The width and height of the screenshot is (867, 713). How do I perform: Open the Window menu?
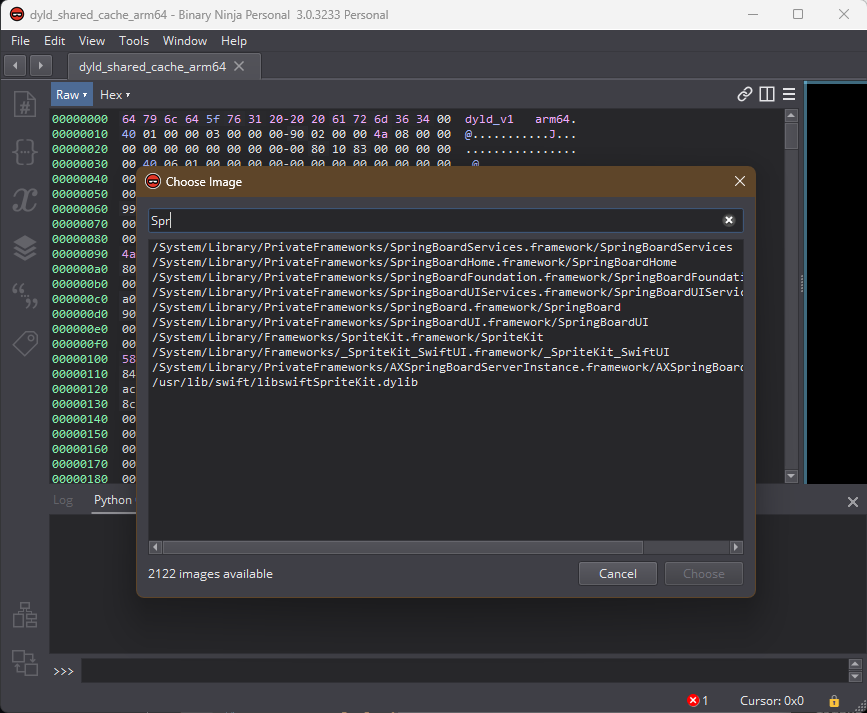point(185,41)
